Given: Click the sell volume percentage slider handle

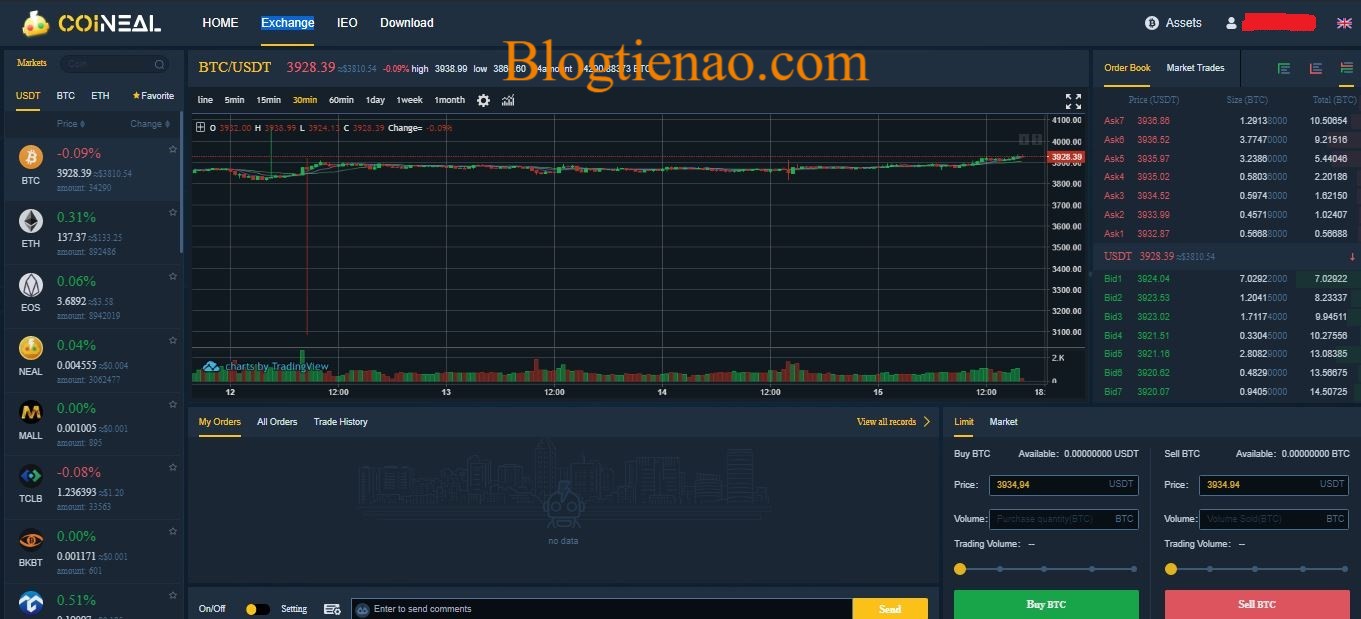Looking at the screenshot, I should [1171, 569].
